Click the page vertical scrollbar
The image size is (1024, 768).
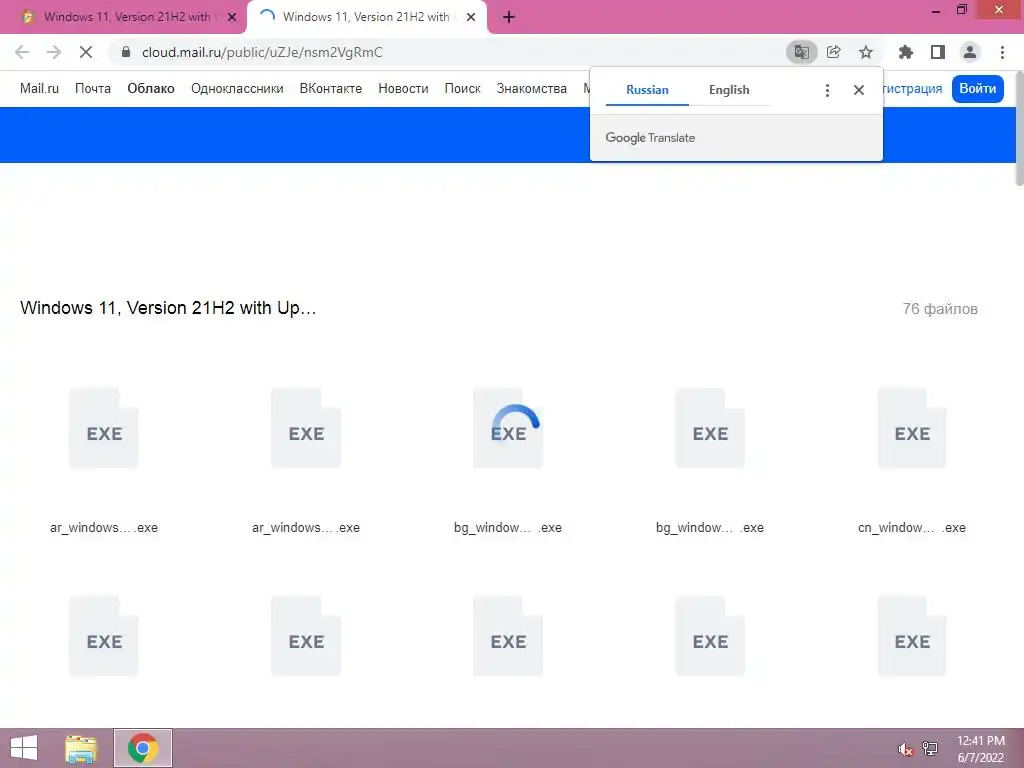coord(1019,127)
